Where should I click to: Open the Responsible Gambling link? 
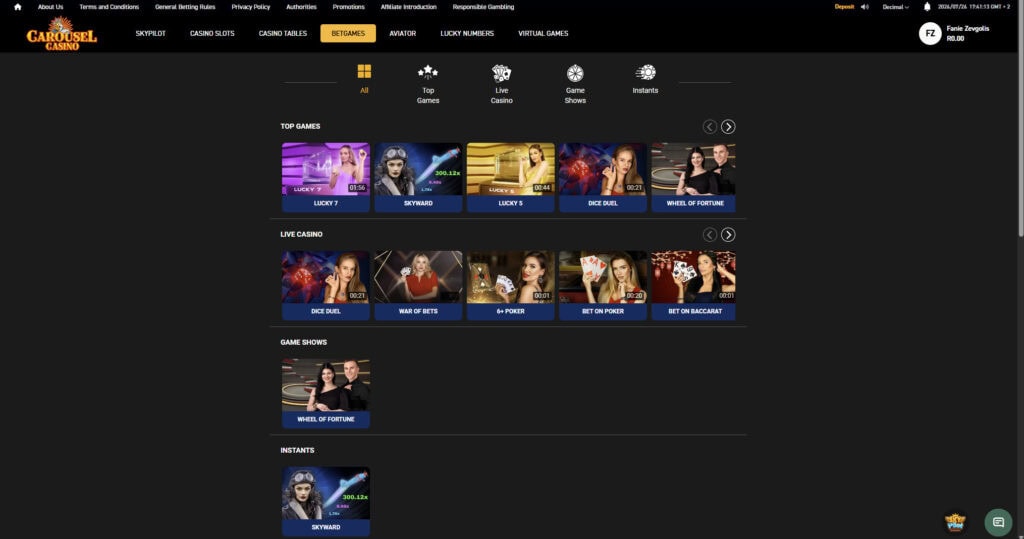[483, 7]
